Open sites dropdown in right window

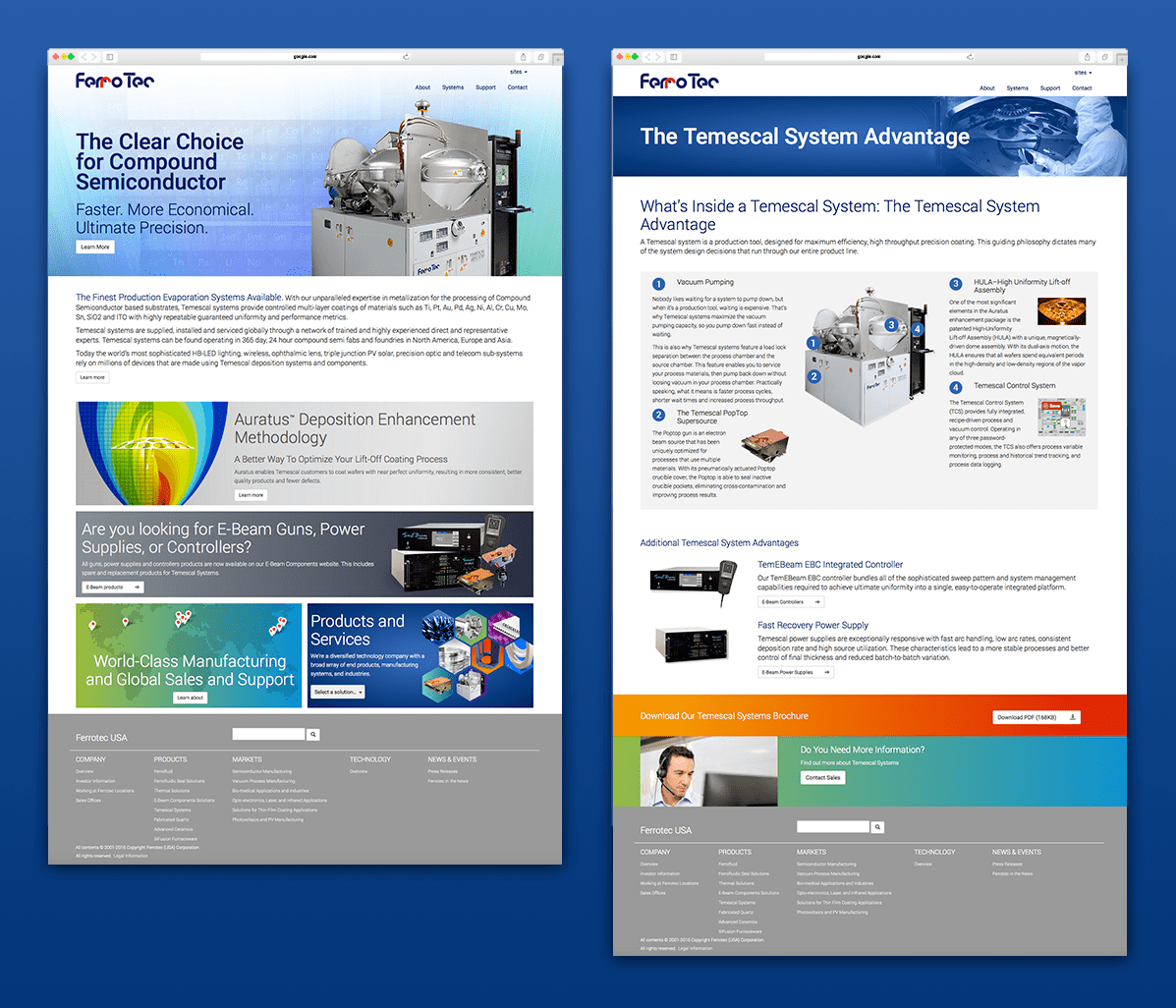(x=1083, y=73)
